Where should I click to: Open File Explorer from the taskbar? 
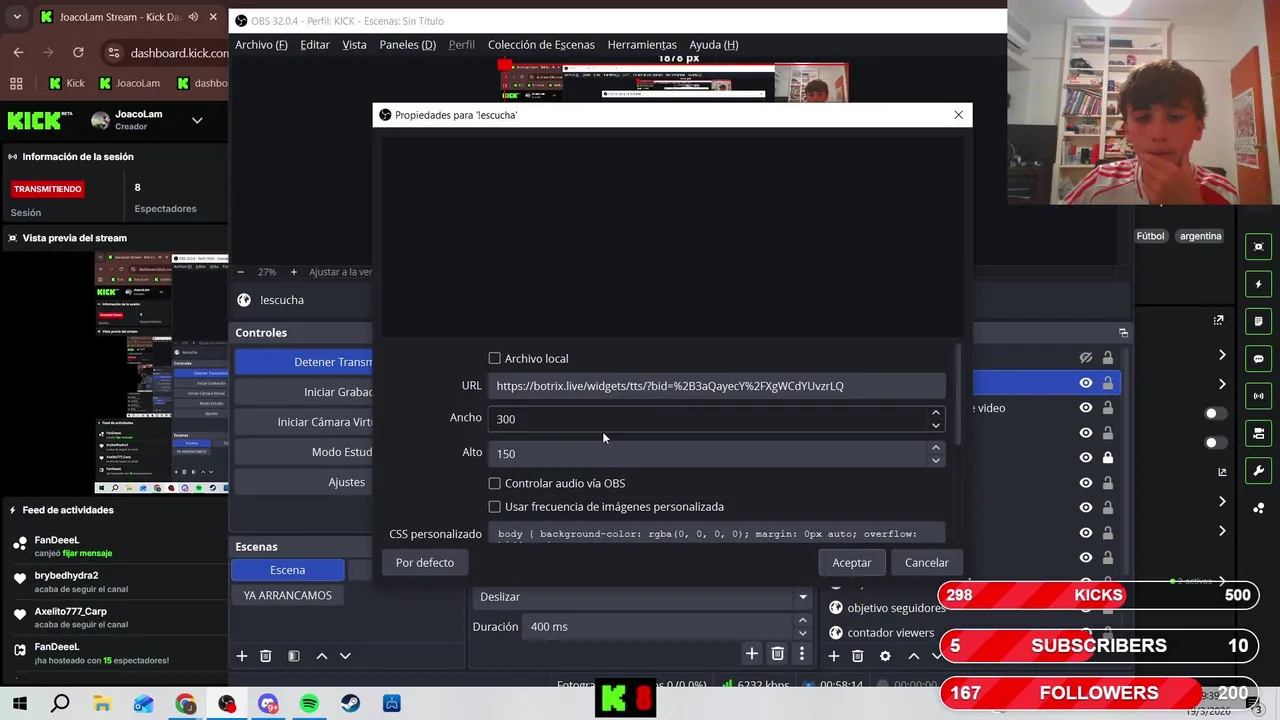point(102,704)
